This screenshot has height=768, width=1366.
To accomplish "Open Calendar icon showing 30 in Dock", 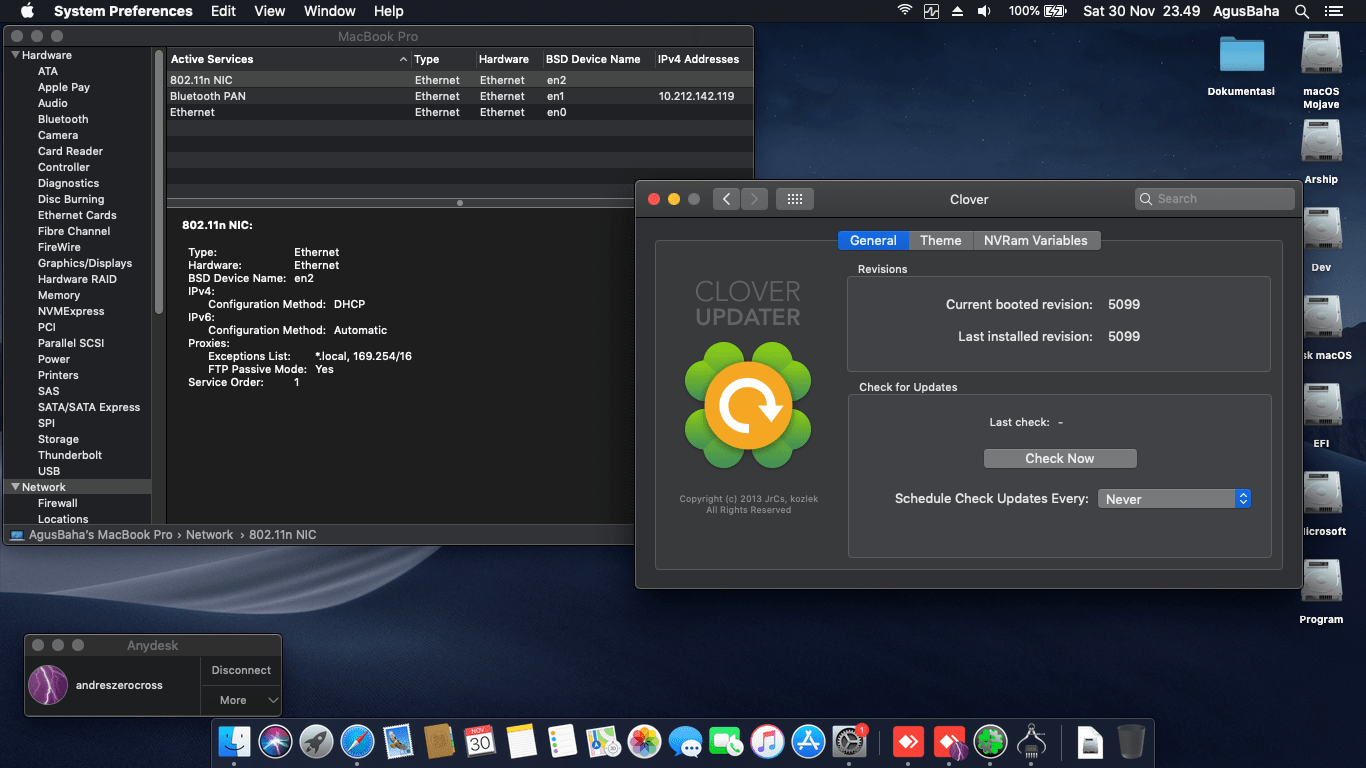I will click(x=480, y=741).
